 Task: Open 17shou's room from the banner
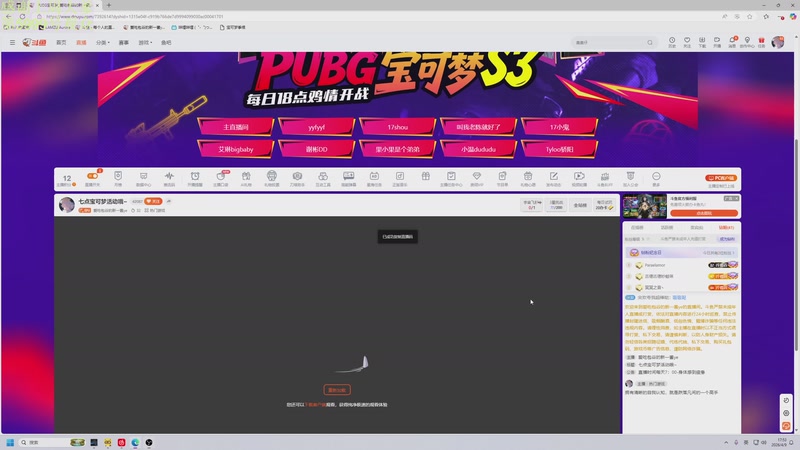point(397,127)
